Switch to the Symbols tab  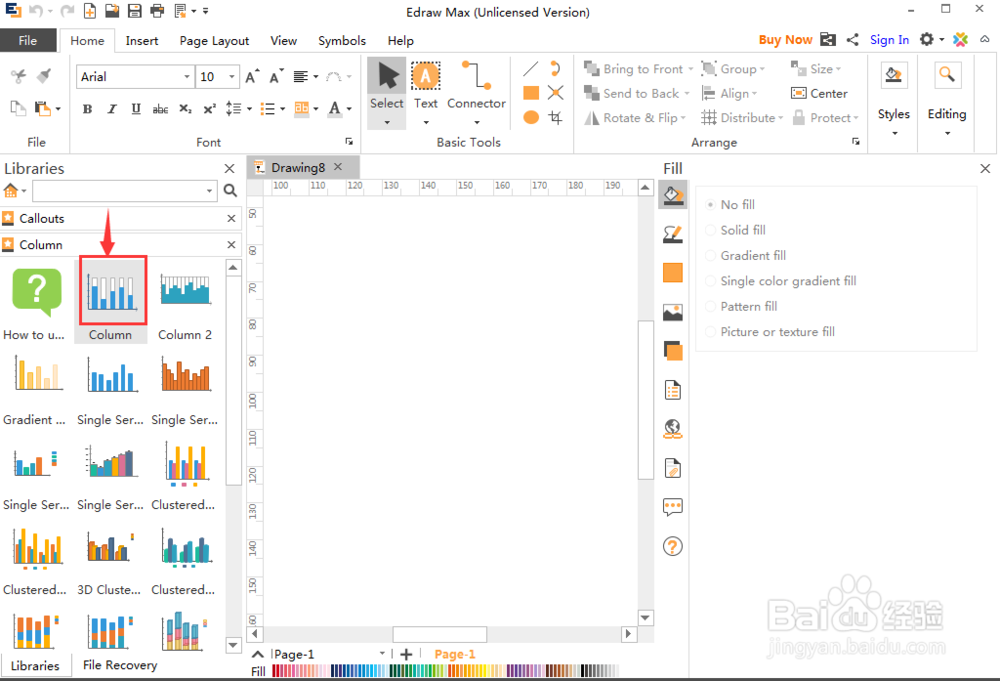(x=342, y=41)
